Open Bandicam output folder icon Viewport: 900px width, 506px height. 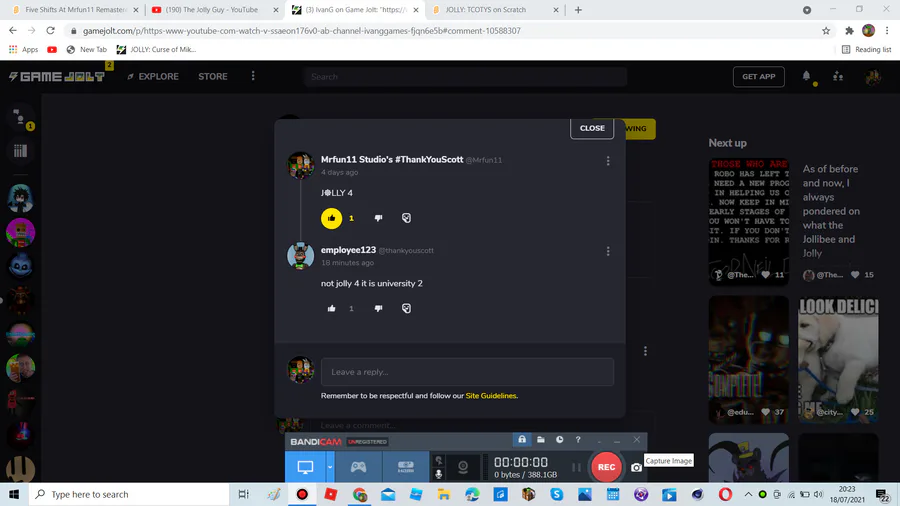pos(541,439)
